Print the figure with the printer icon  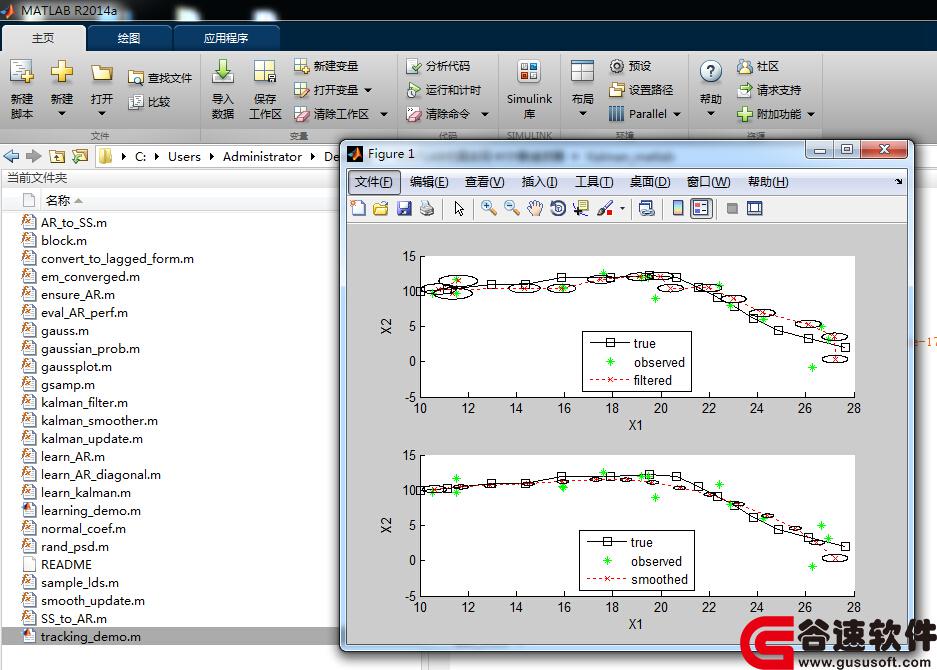click(427, 208)
